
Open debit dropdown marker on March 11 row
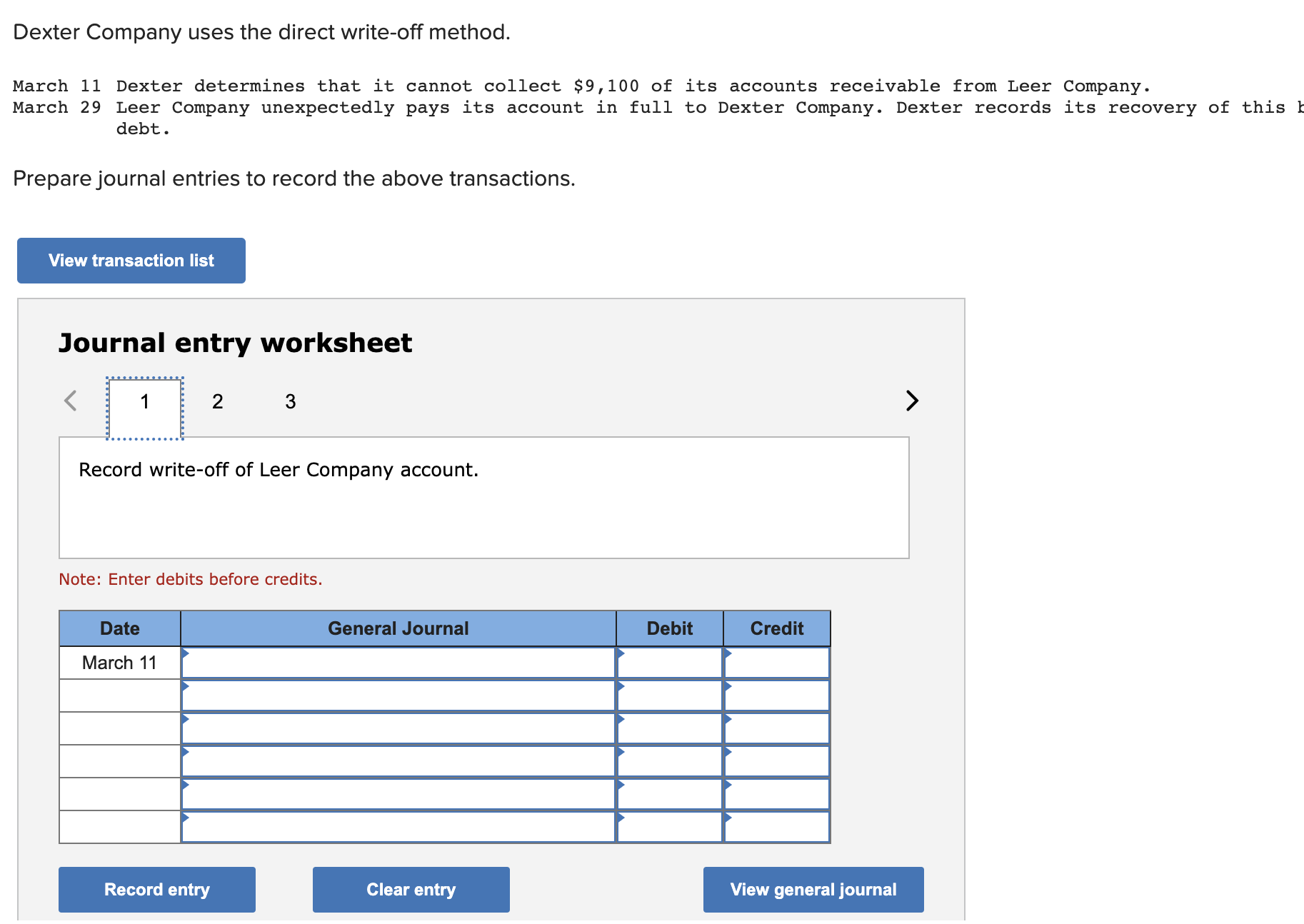point(620,654)
